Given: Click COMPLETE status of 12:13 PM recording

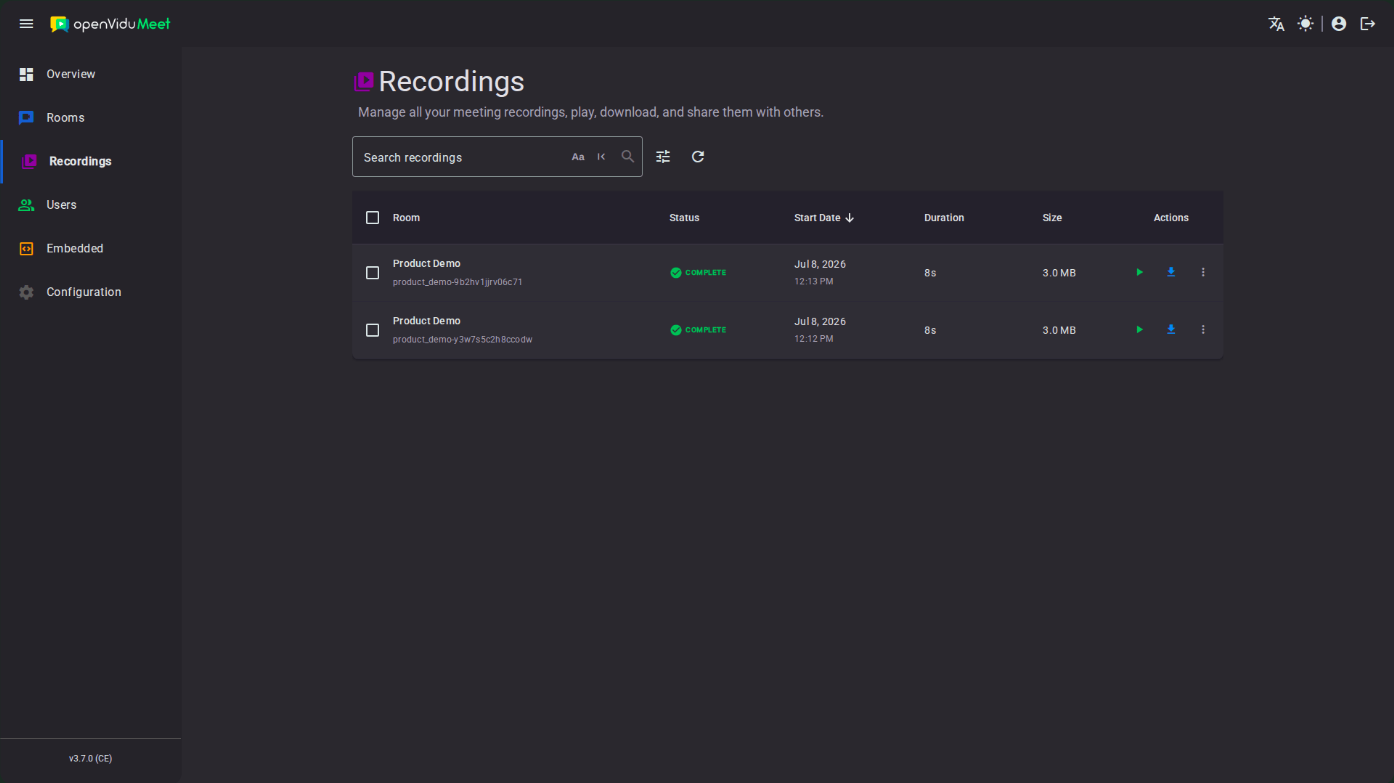Looking at the screenshot, I should 698,273.
